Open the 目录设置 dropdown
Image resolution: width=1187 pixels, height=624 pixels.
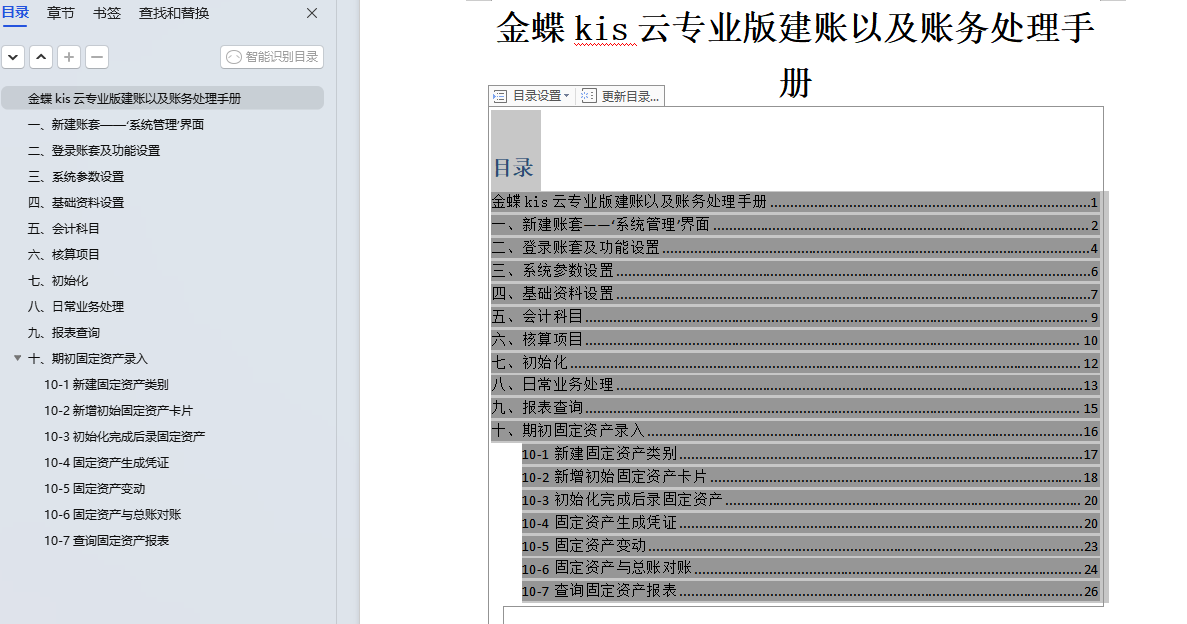point(532,96)
